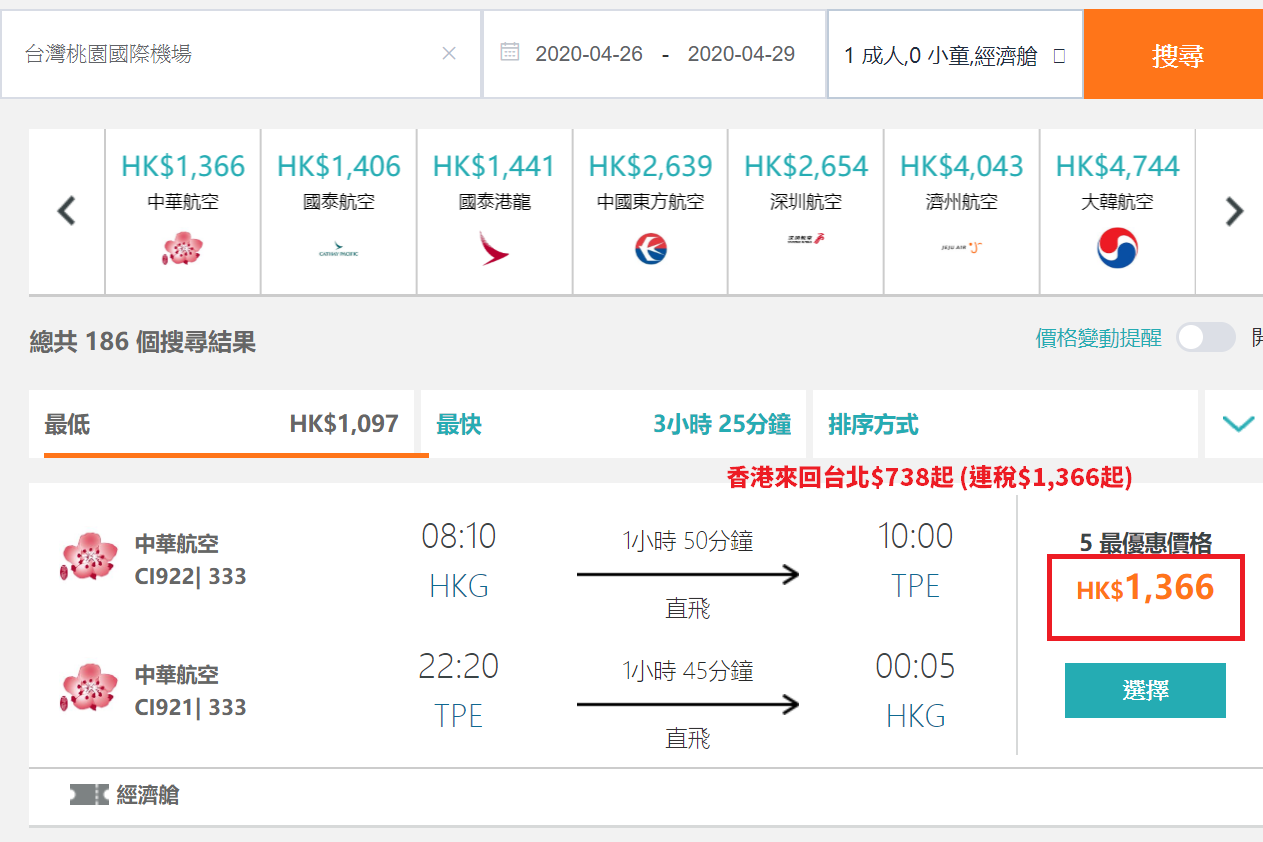This screenshot has width=1263, height=842.
Task: Click the HK$1,366 carousel price
Action: [x=183, y=166]
